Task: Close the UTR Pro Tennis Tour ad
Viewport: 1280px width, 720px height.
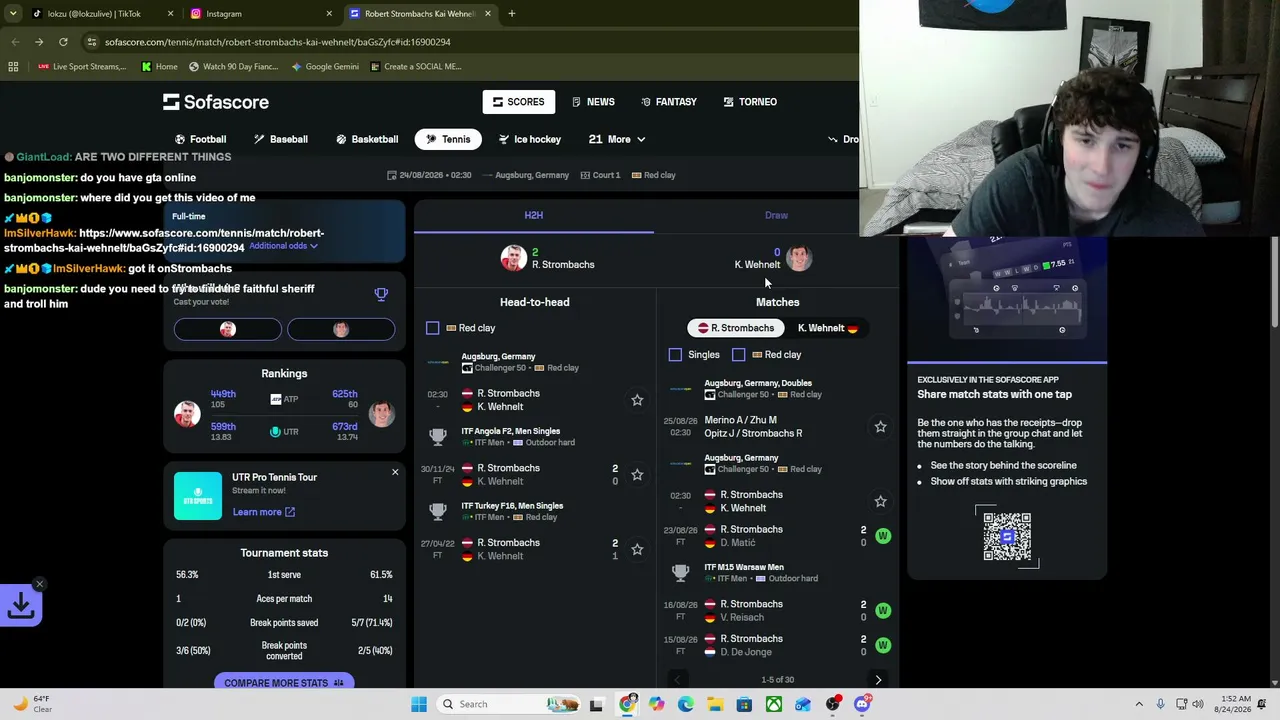Action: (x=395, y=472)
